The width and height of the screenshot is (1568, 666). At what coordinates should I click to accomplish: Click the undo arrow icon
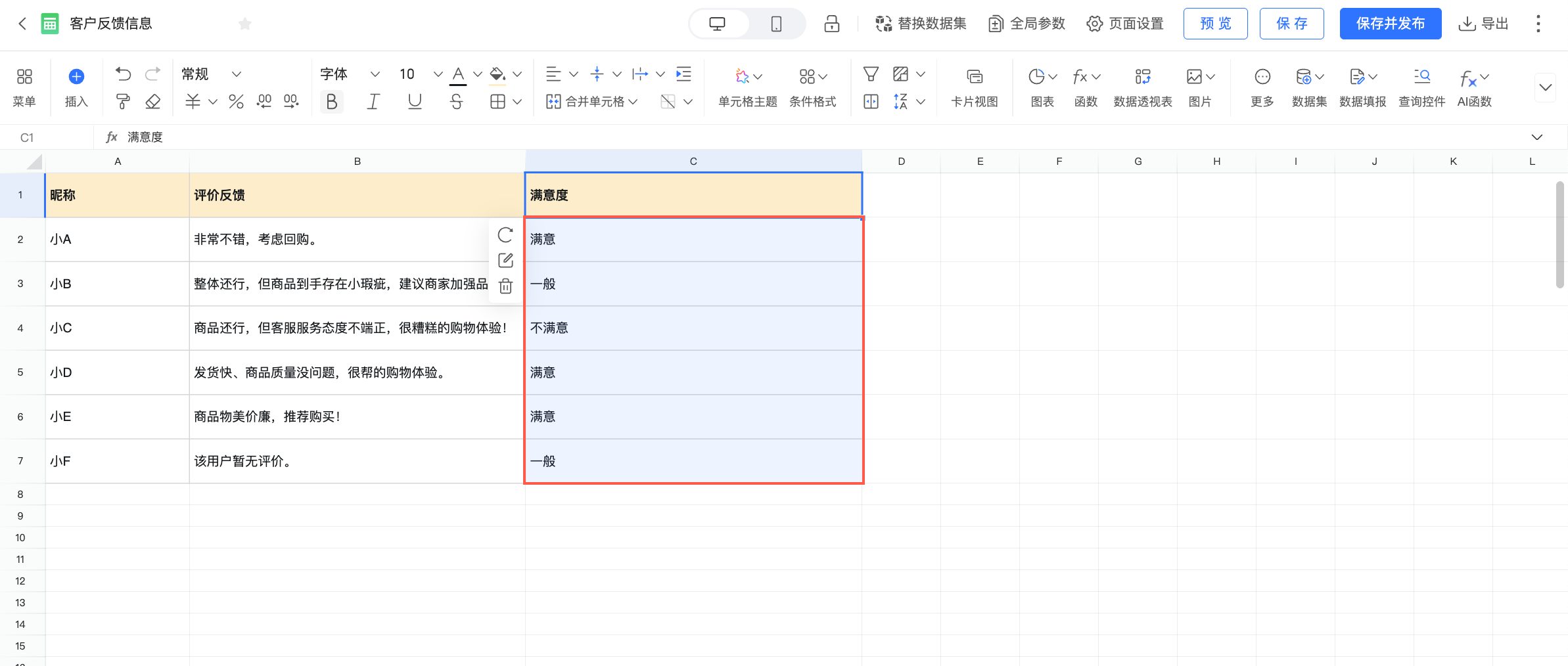(x=123, y=74)
